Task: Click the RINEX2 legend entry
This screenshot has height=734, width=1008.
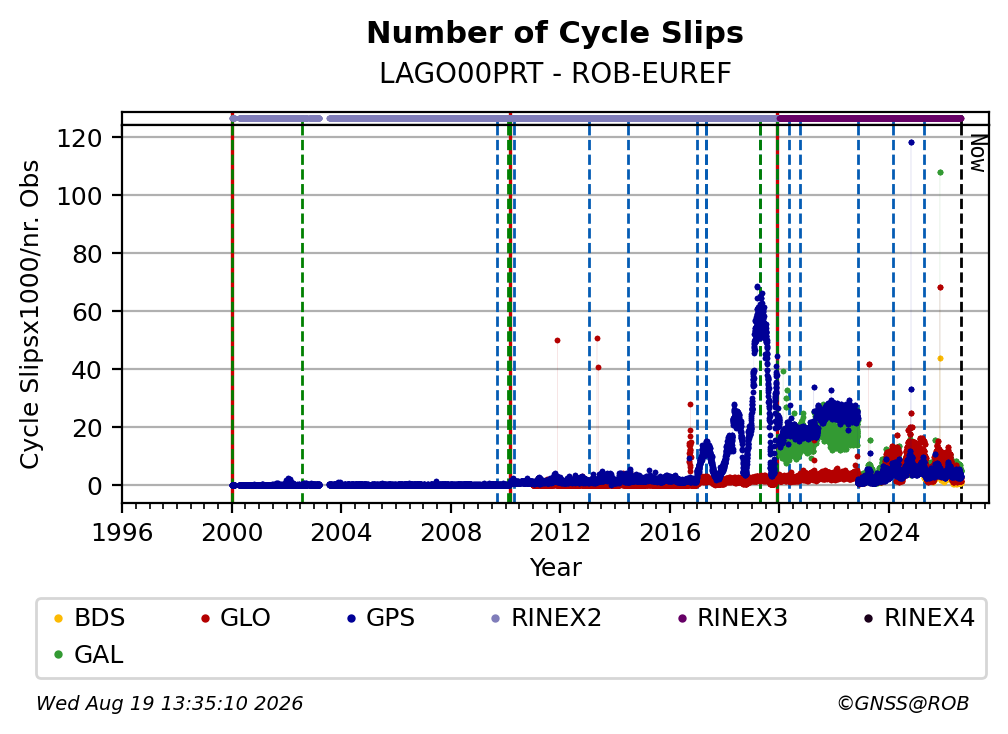Action: 546,618
